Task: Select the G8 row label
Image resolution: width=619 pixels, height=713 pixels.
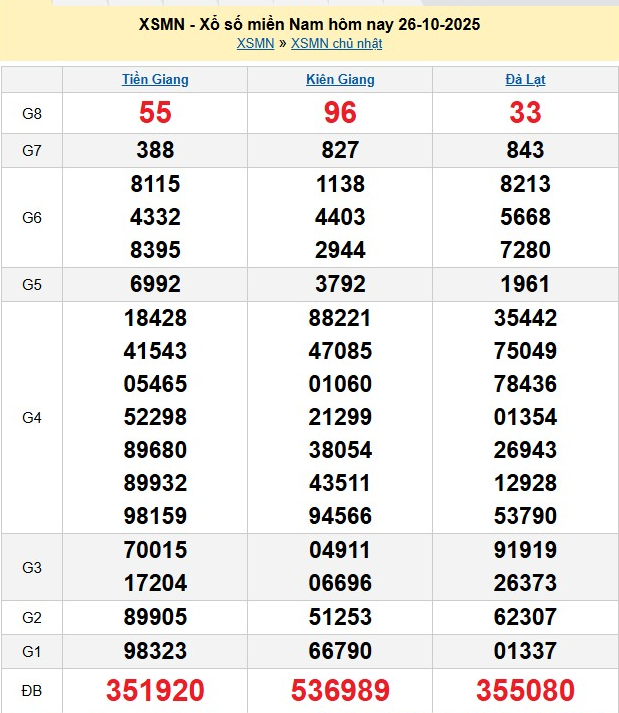Action: click(x=32, y=114)
